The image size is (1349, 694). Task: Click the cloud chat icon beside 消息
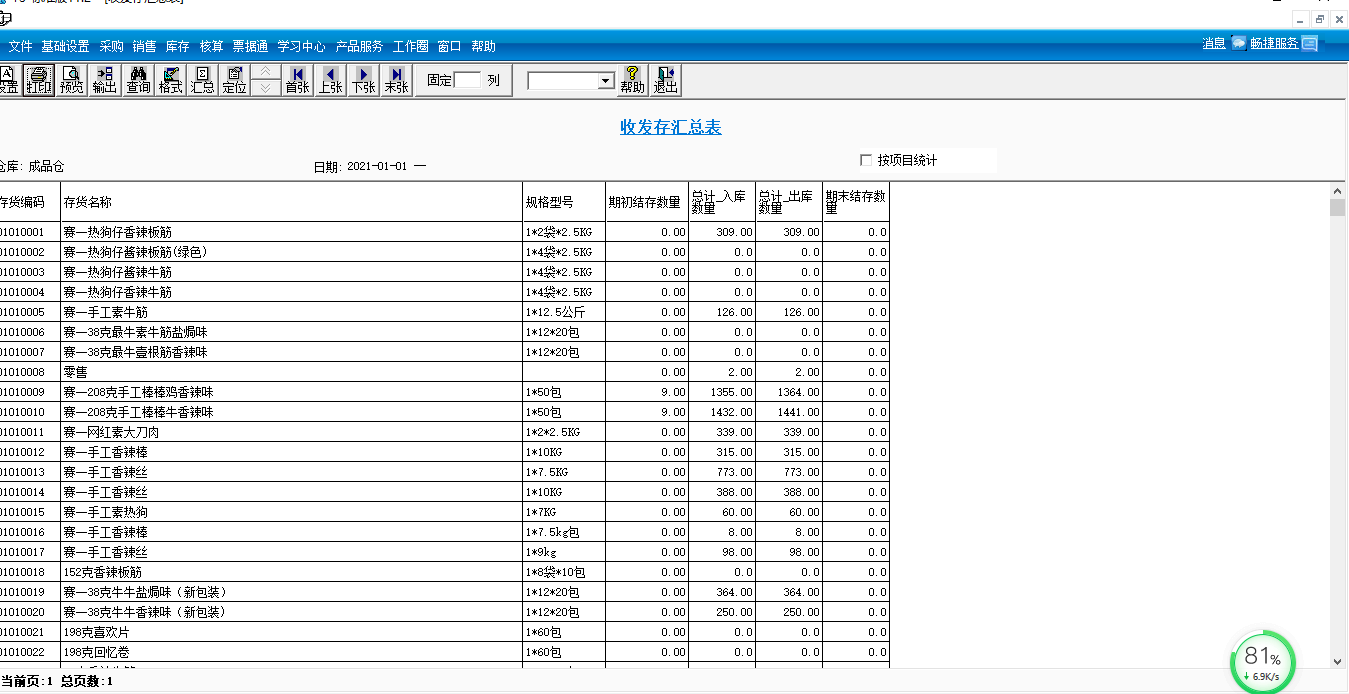pyautogui.click(x=1239, y=43)
